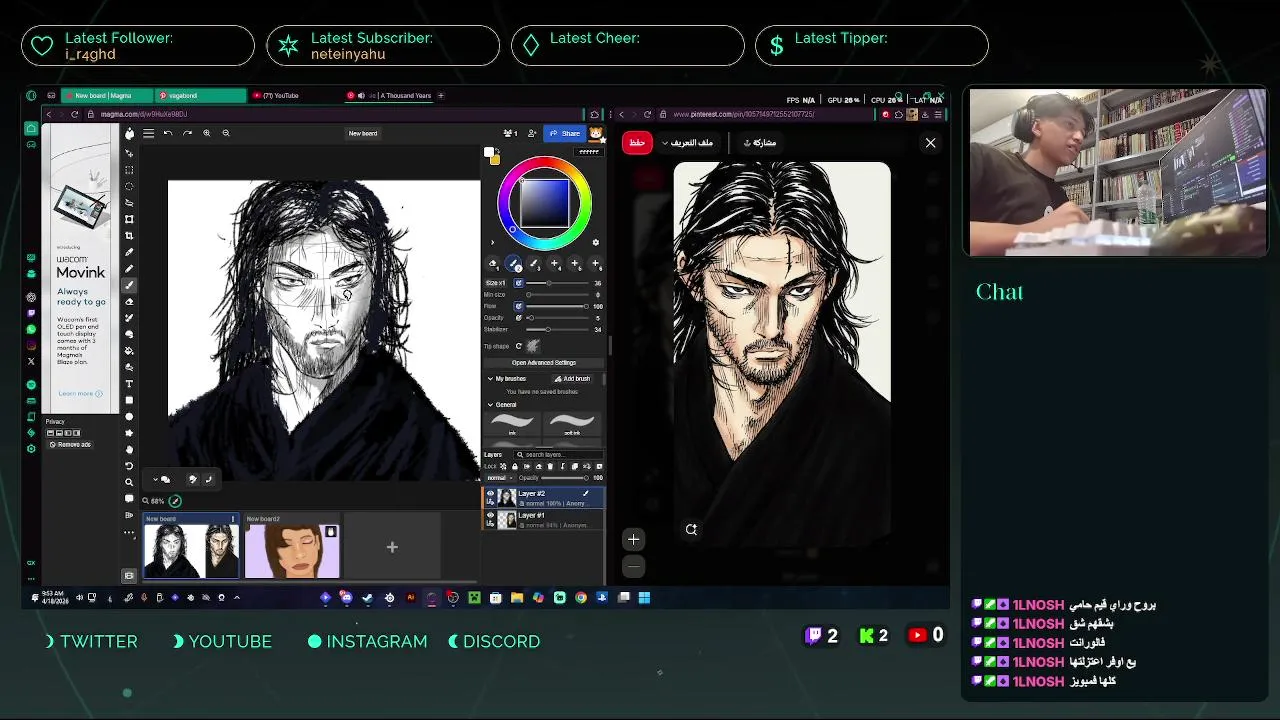This screenshot has width=1280, height=720.
Task: Toggle the first layer lock option
Action: tap(504, 466)
